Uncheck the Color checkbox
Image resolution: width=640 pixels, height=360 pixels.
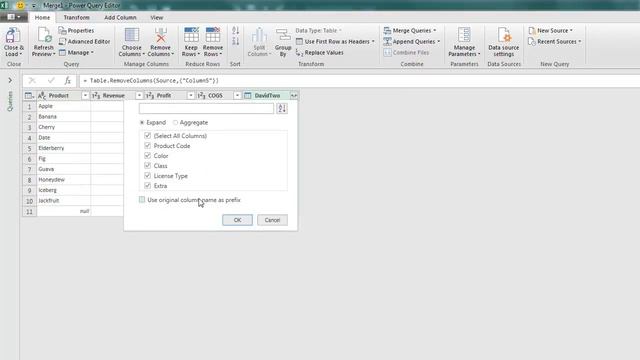148,156
